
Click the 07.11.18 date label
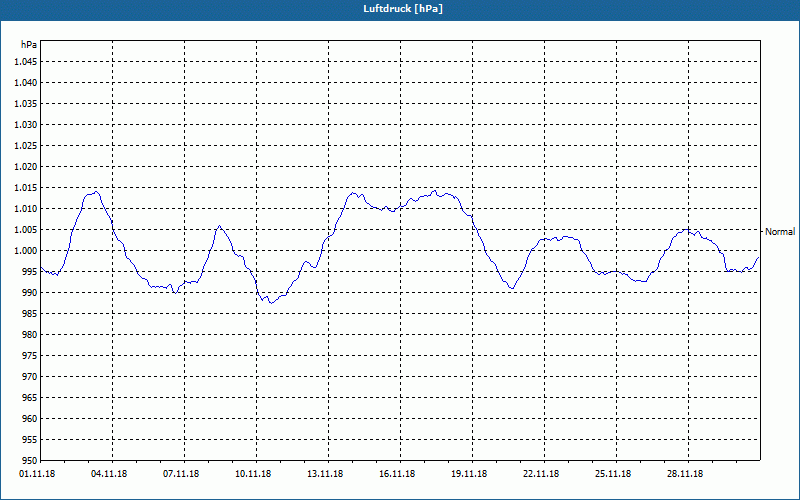[181, 474]
